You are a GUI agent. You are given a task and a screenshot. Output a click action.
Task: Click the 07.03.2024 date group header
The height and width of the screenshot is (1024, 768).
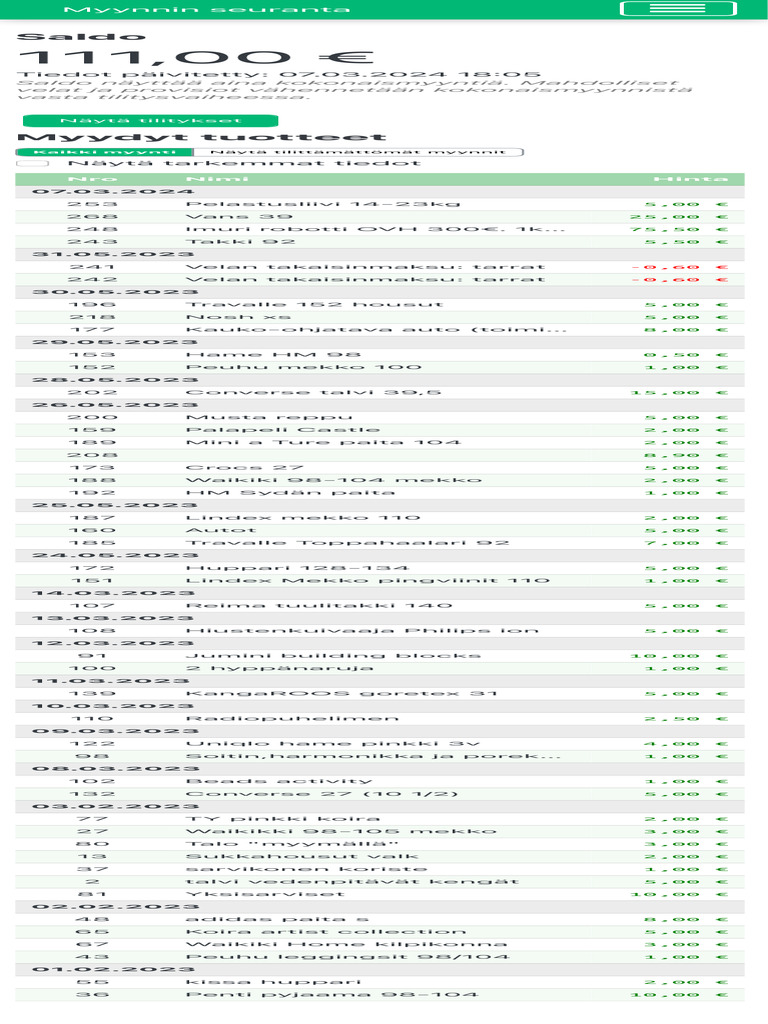click(x=379, y=191)
